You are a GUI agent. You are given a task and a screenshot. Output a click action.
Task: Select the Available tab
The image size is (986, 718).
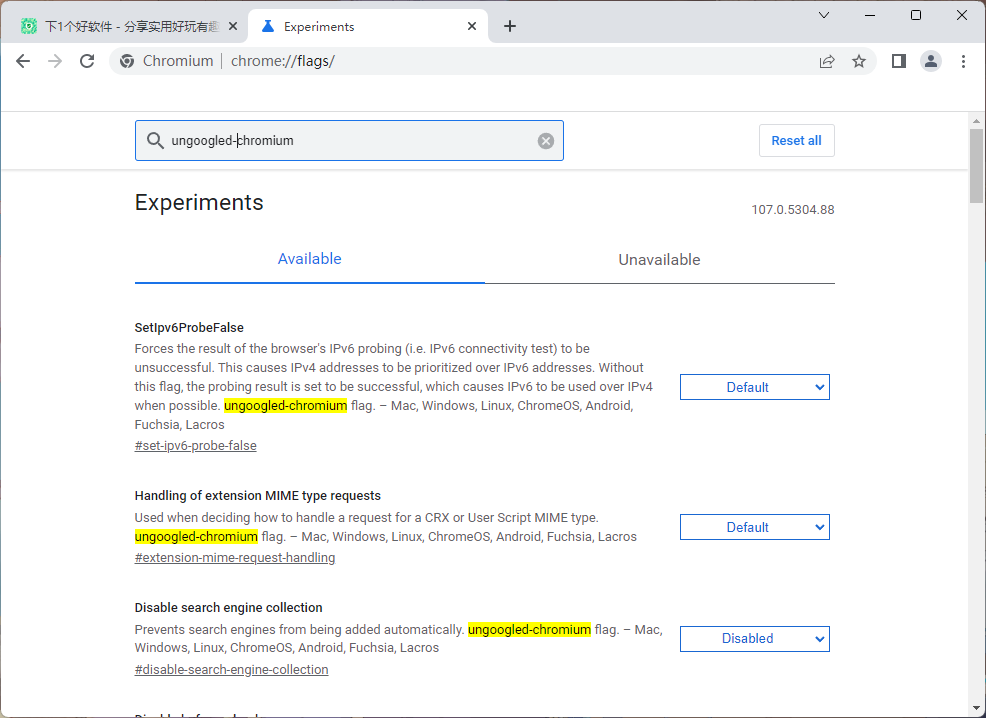[309, 259]
